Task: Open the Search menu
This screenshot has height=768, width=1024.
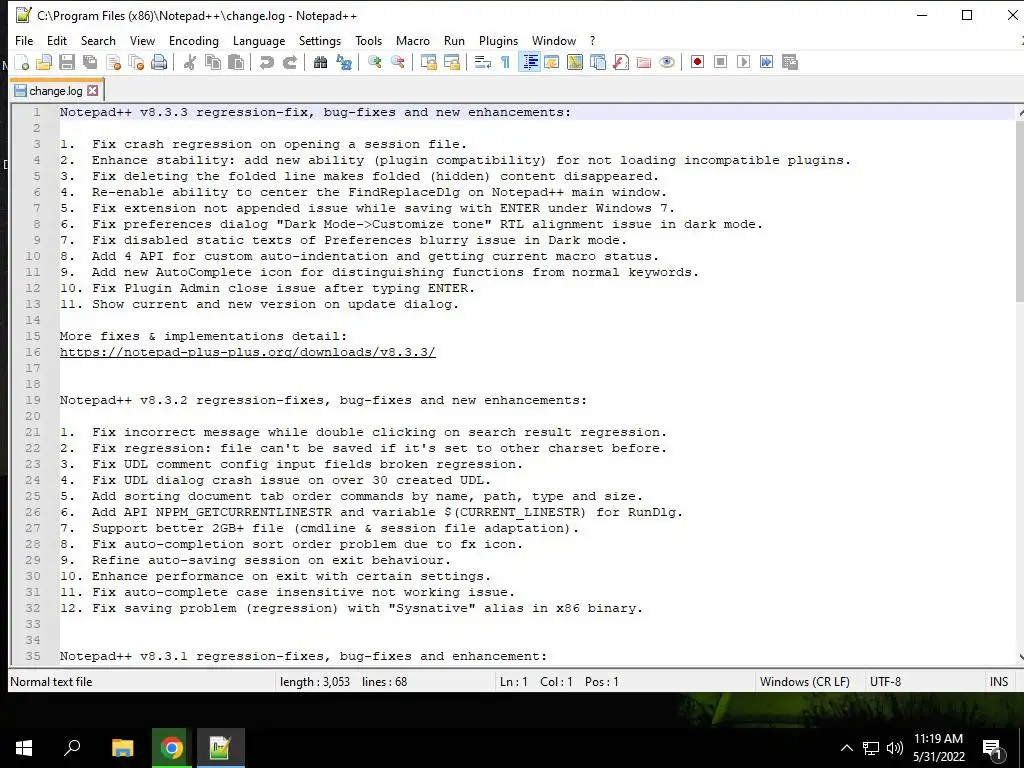Action: pos(98,40)
